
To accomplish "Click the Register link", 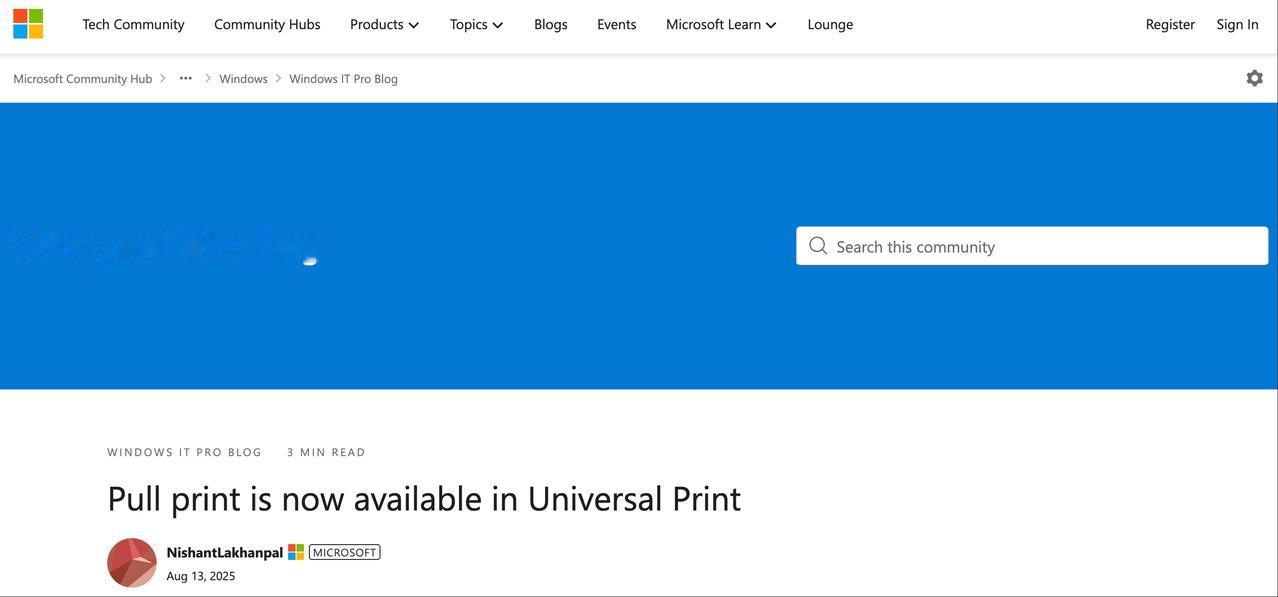I will (x=1170, y=24).
